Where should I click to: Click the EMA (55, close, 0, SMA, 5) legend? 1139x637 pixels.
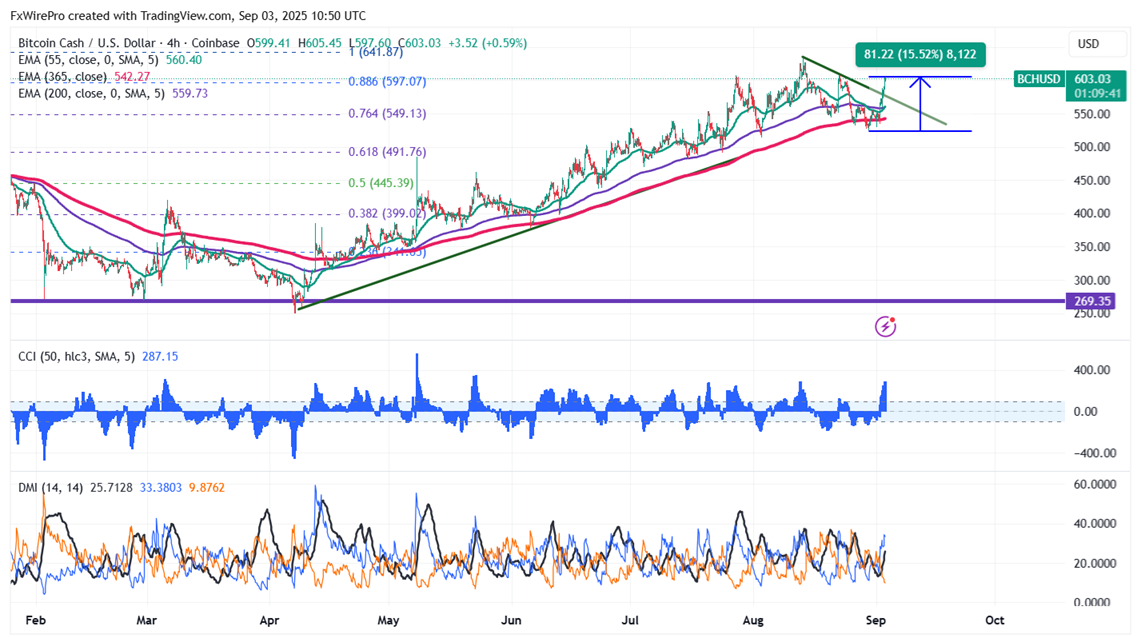point(88,60)
